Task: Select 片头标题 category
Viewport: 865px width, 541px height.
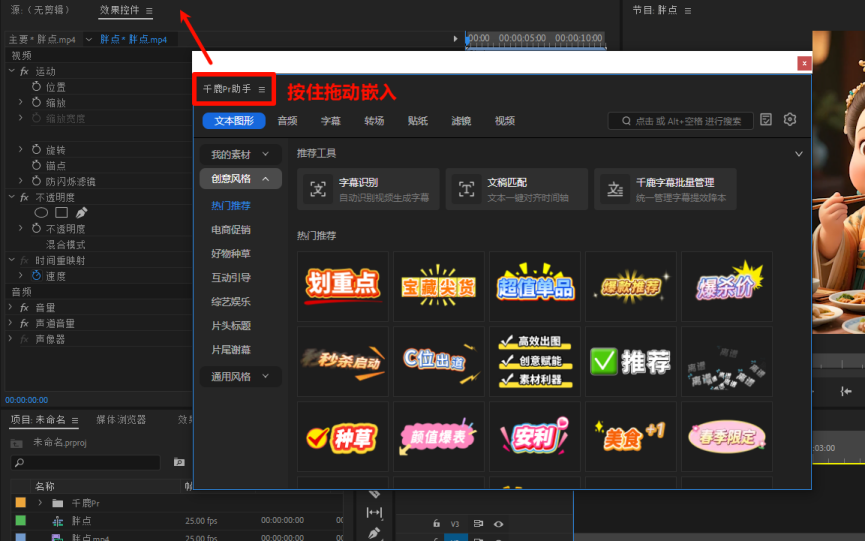Action: pyautogui.click(x=231, y=326)
